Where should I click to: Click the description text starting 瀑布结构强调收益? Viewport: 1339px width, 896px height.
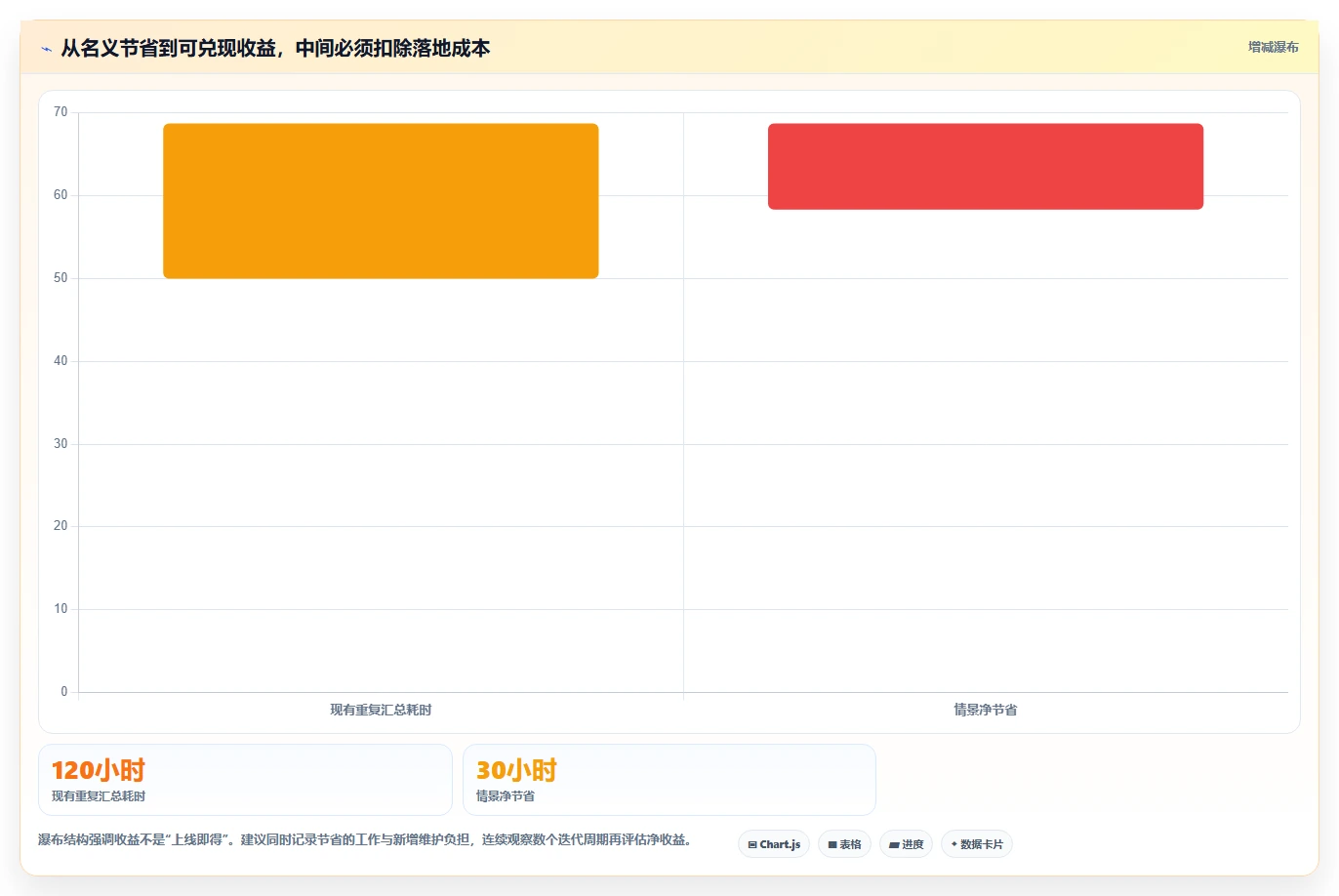click(x=366, y=839)
